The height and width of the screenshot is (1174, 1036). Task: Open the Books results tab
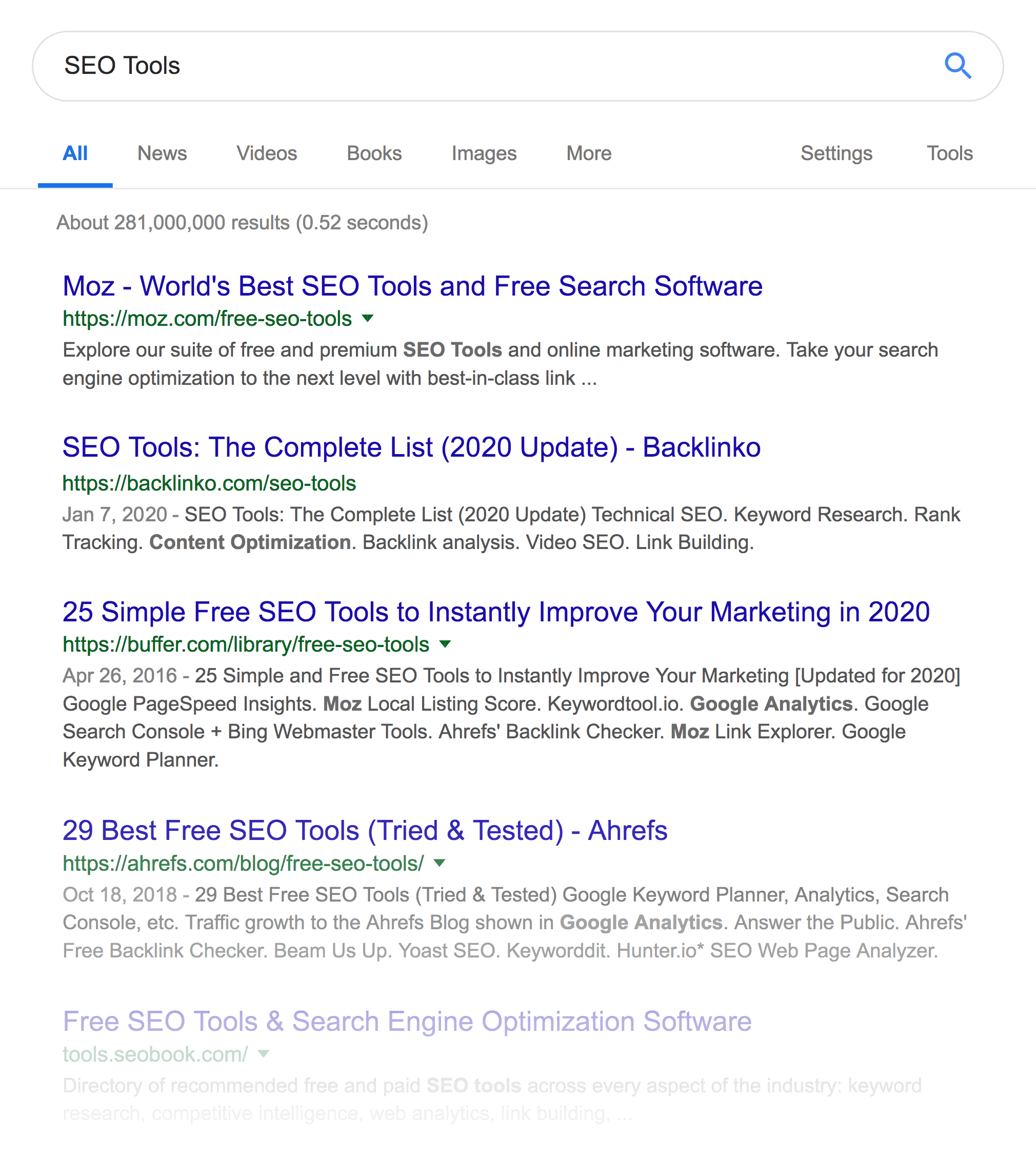(374, 153)
